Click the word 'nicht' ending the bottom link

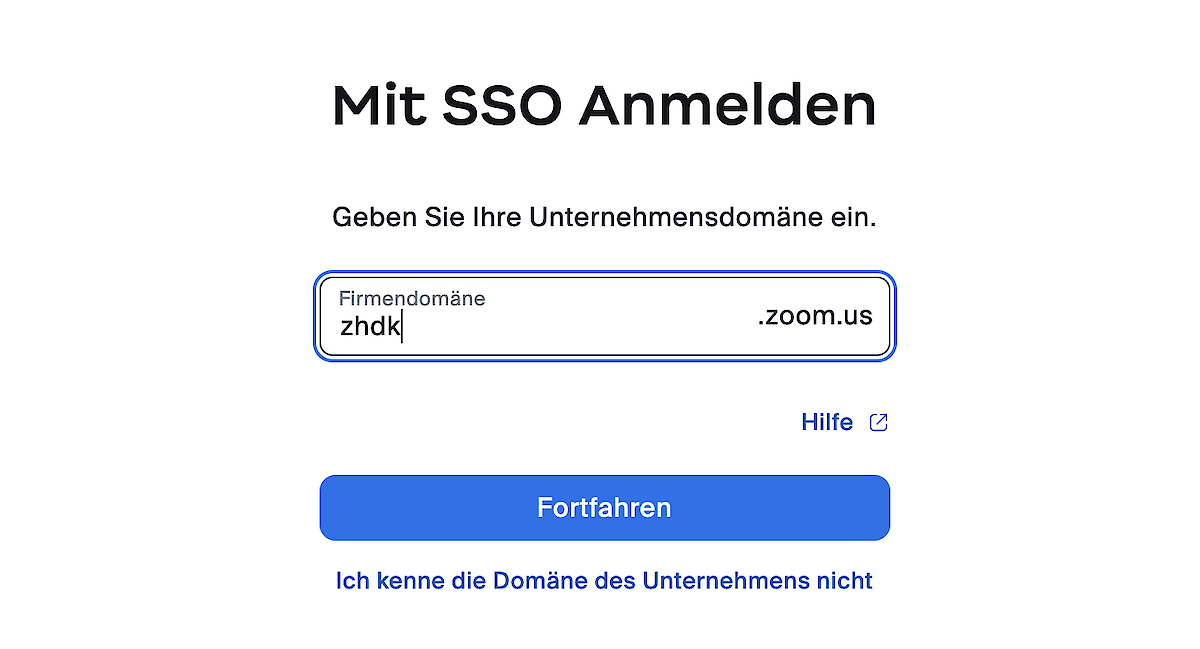846,580
